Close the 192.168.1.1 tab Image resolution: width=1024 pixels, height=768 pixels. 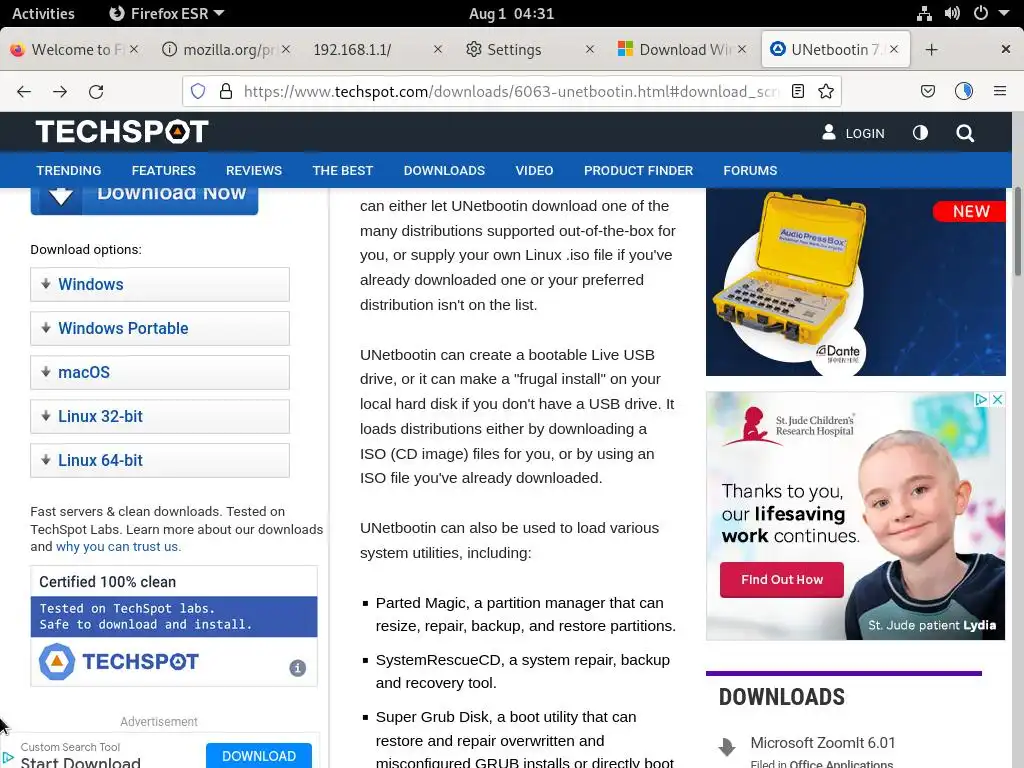[438, 49]
